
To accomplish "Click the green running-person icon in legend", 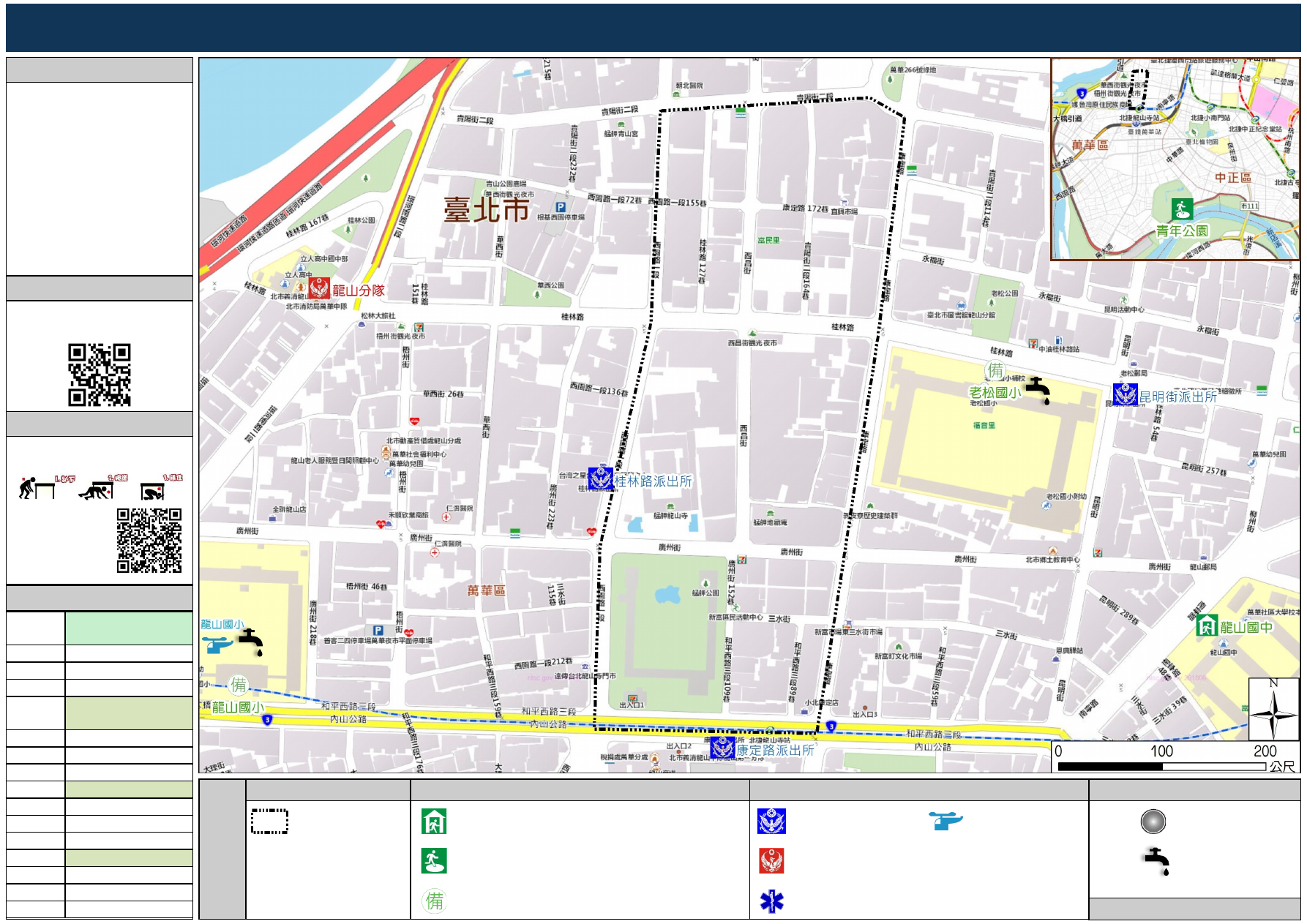I will tap(434, 860).
